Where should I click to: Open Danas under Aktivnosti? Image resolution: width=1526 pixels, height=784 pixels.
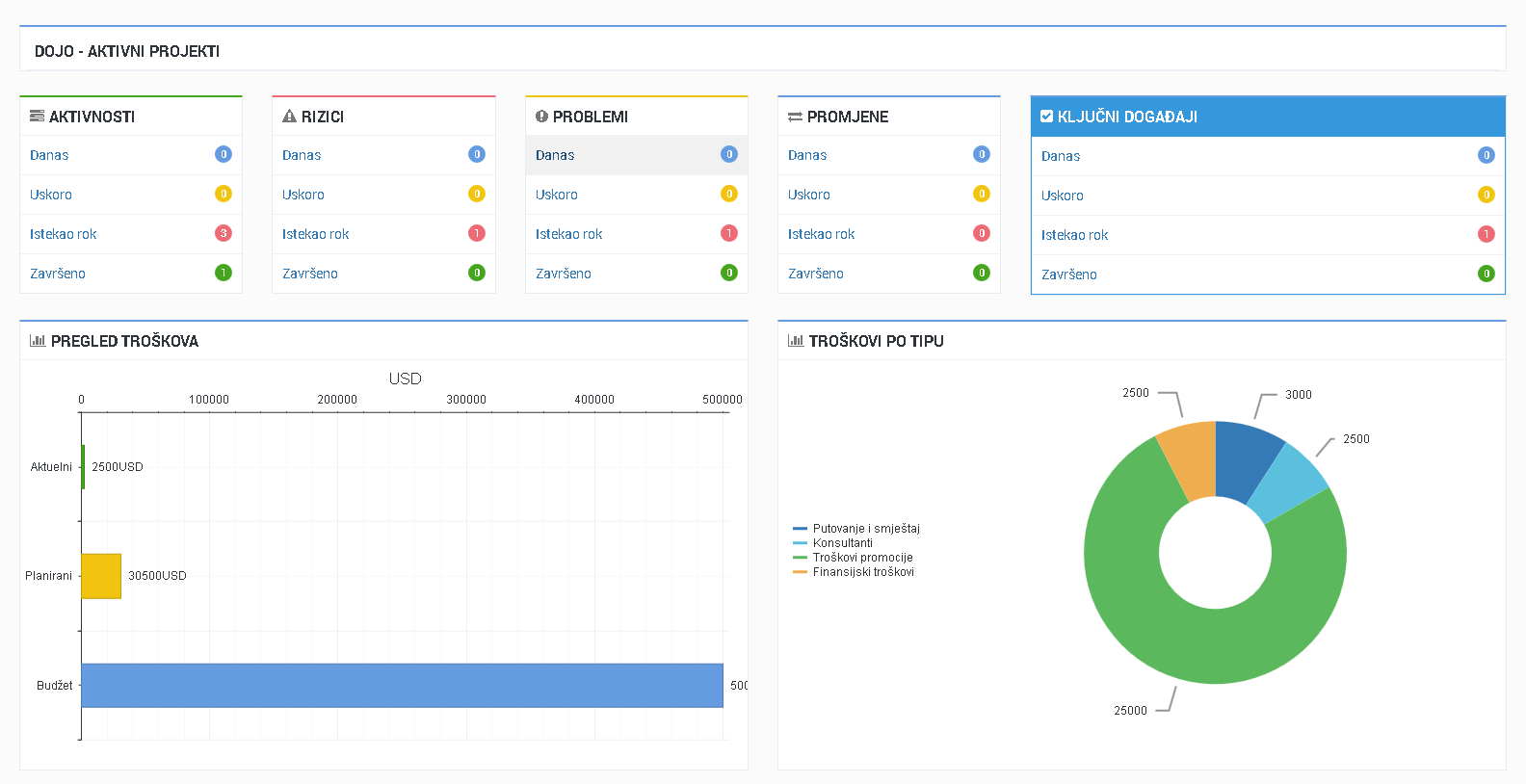[x=49, y=155]
